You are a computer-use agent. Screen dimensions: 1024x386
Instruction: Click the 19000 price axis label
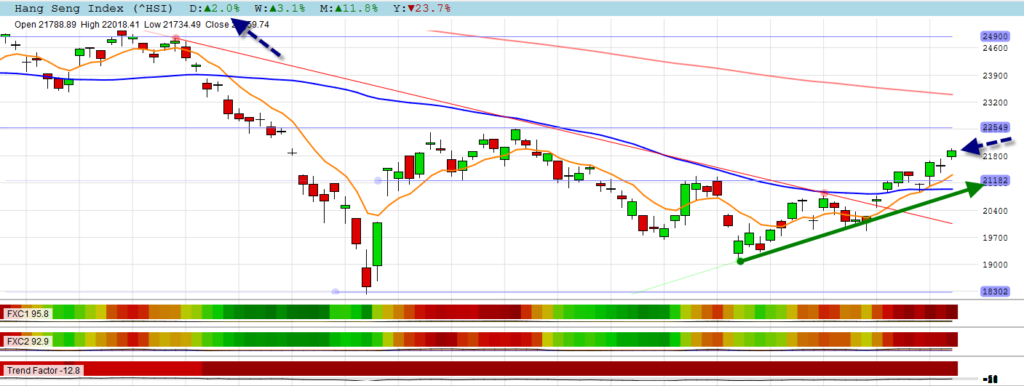pyautogui.click(x=994, y=265)
